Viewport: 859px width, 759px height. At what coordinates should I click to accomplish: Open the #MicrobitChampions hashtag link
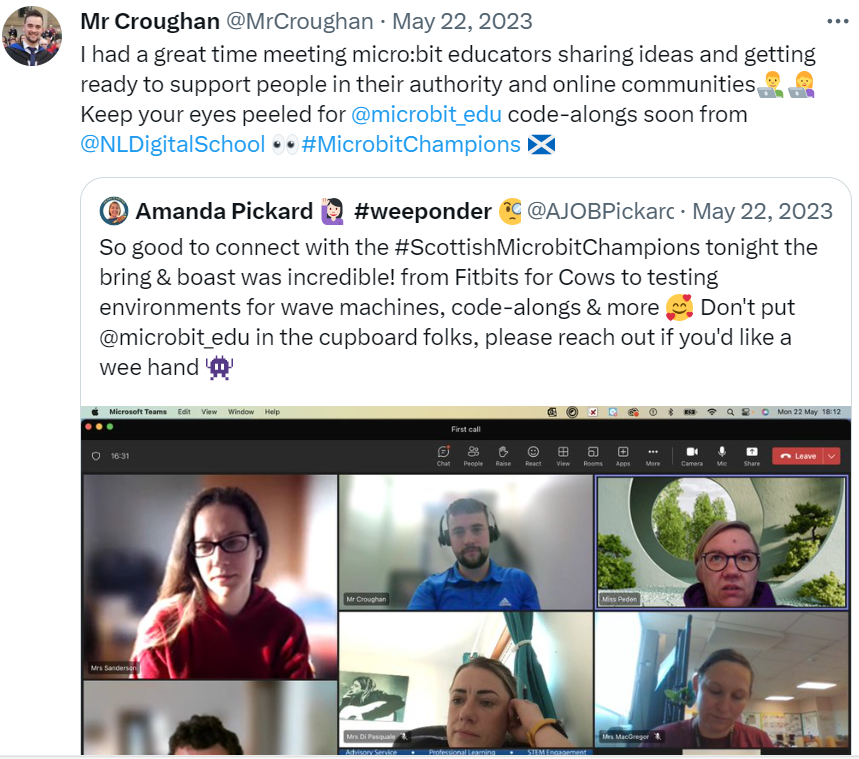point(411,145)
